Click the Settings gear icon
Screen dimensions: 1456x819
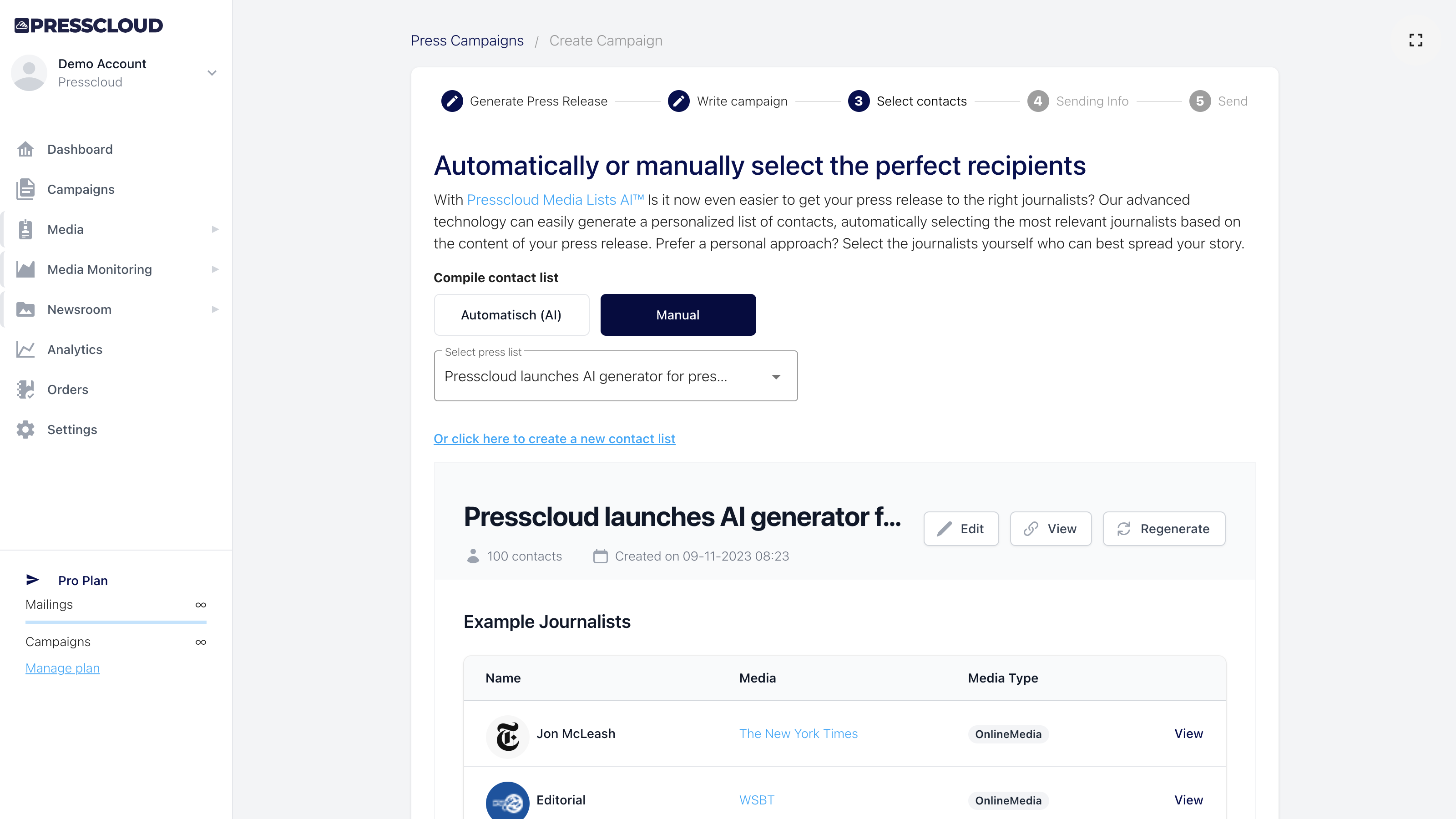[25, 430]
